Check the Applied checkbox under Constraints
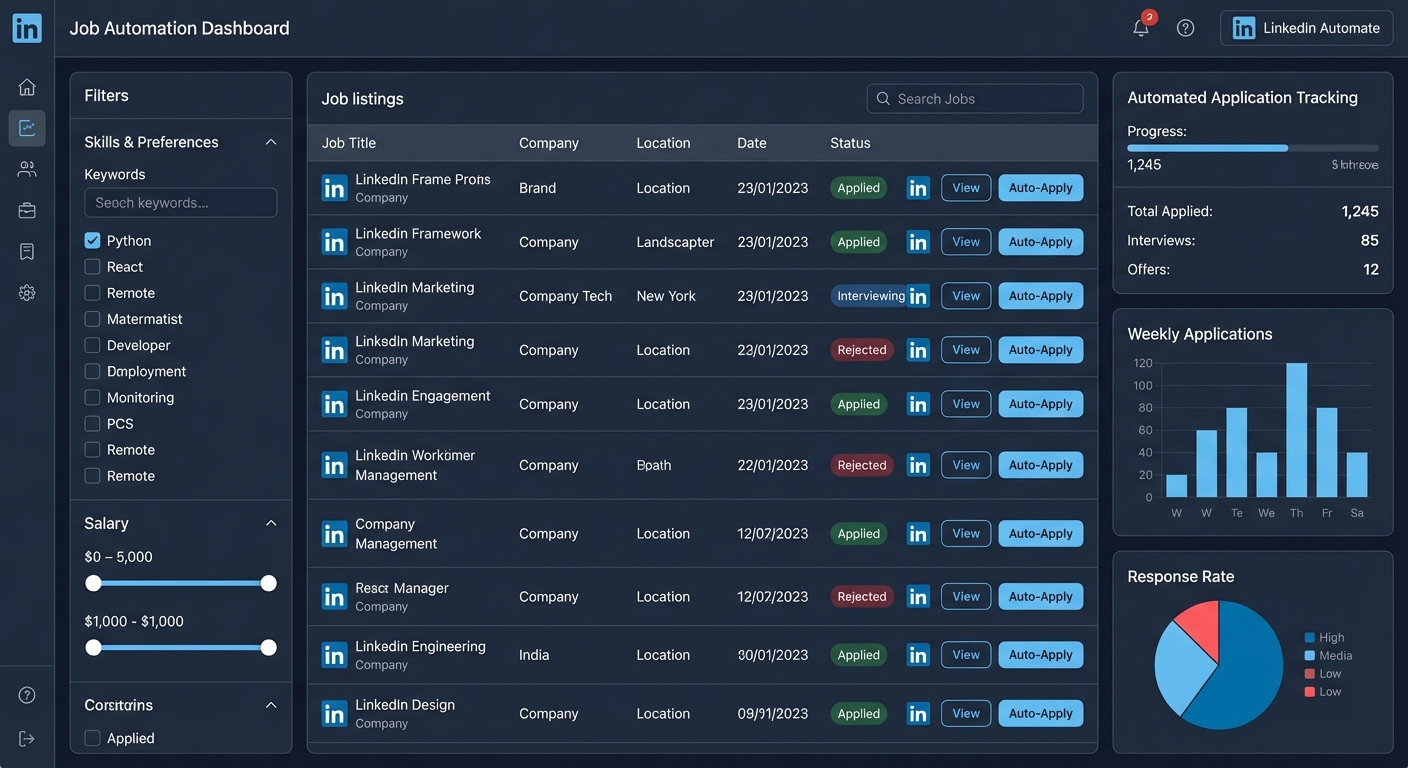1408x768 pixels. [92, 738]
